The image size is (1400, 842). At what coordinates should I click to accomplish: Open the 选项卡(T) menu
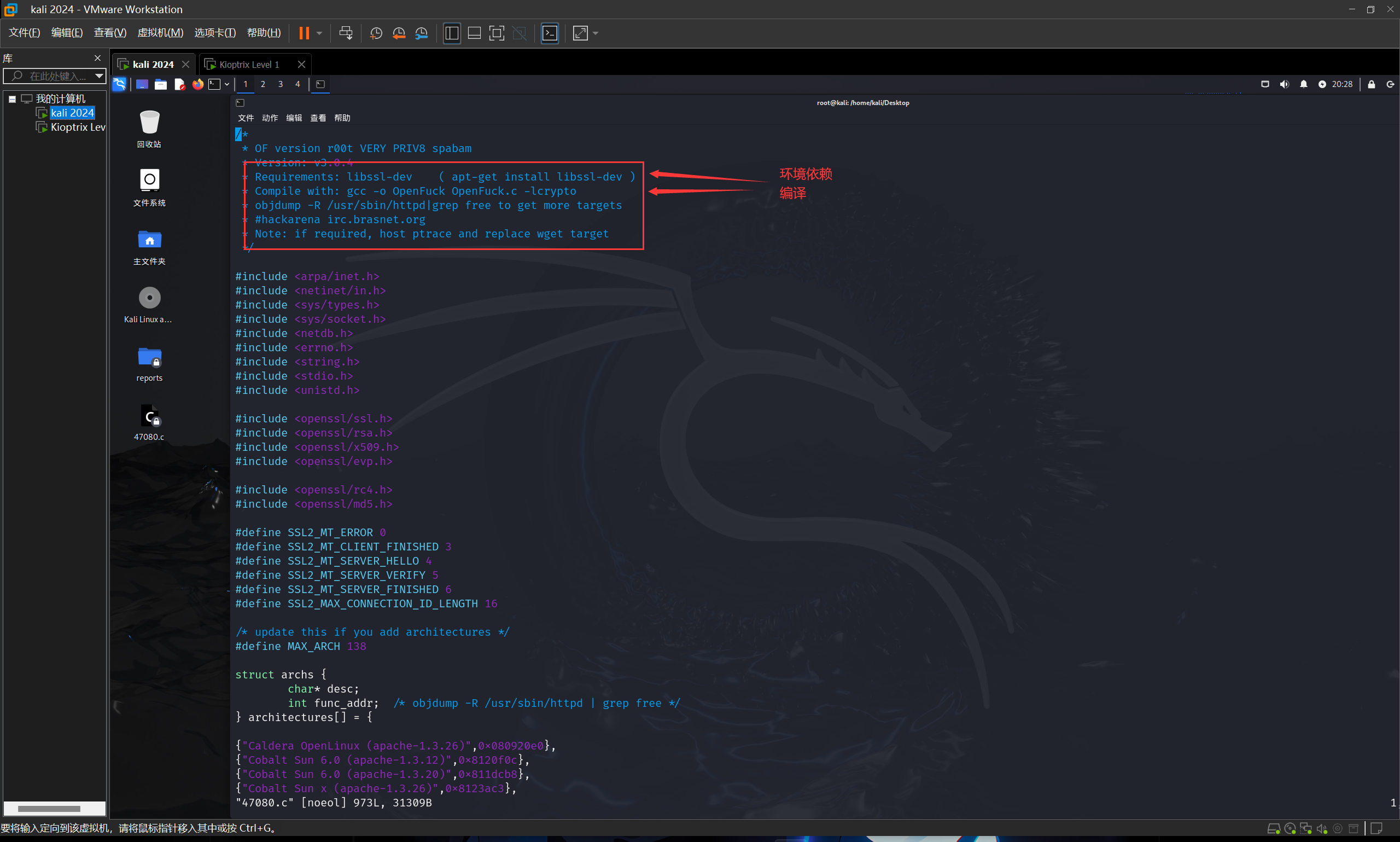pyautogui.click(x=215, y=32)
